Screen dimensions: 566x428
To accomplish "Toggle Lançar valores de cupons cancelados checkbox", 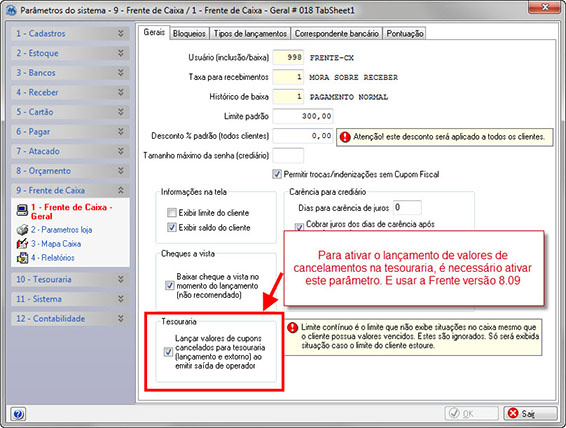I will (168, 351).
